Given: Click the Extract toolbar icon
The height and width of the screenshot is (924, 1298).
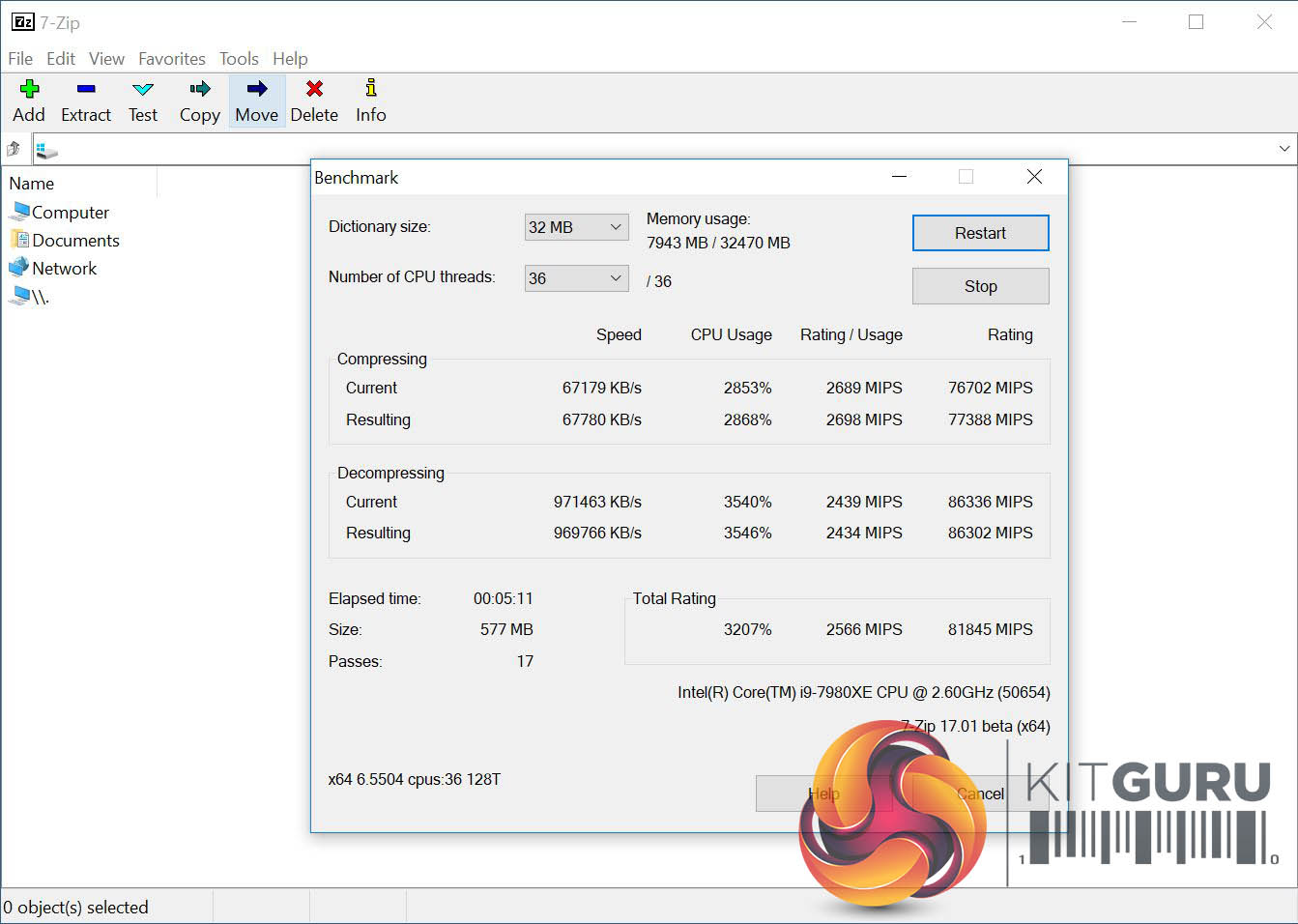Looking at the screenshot, I should coord(86,90).
